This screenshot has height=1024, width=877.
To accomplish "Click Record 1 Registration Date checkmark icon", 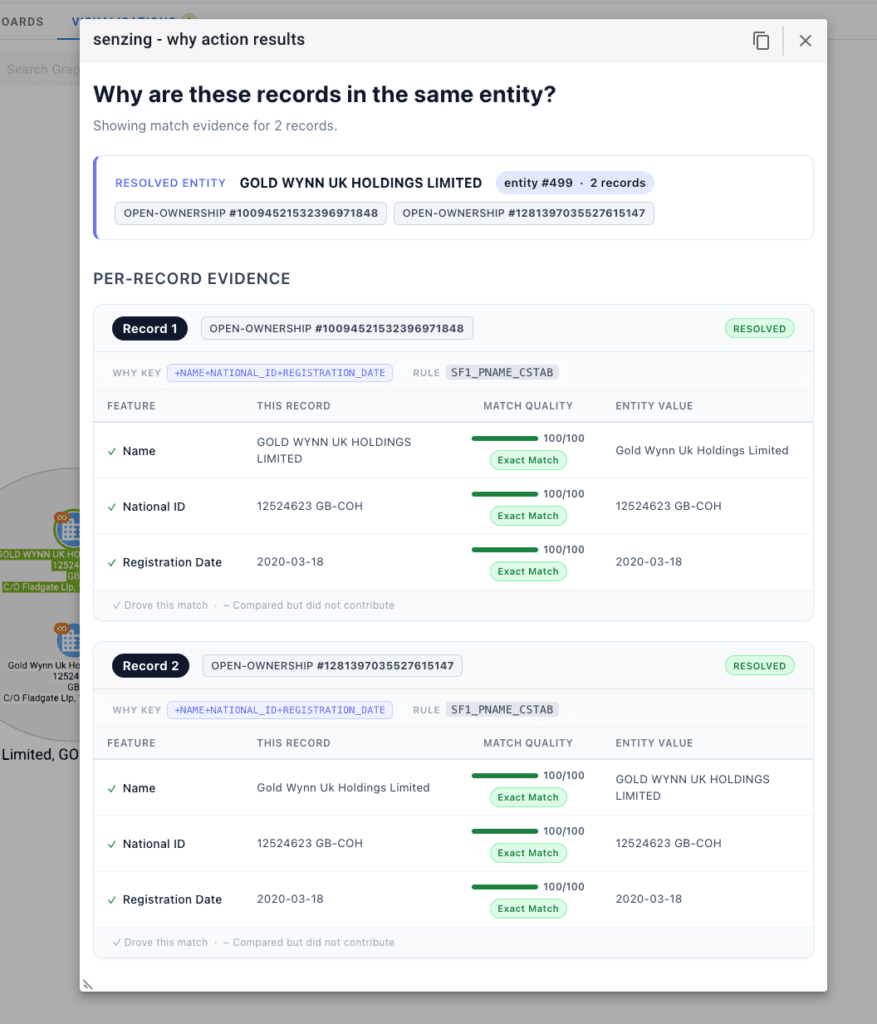I will tap(112, 562).
